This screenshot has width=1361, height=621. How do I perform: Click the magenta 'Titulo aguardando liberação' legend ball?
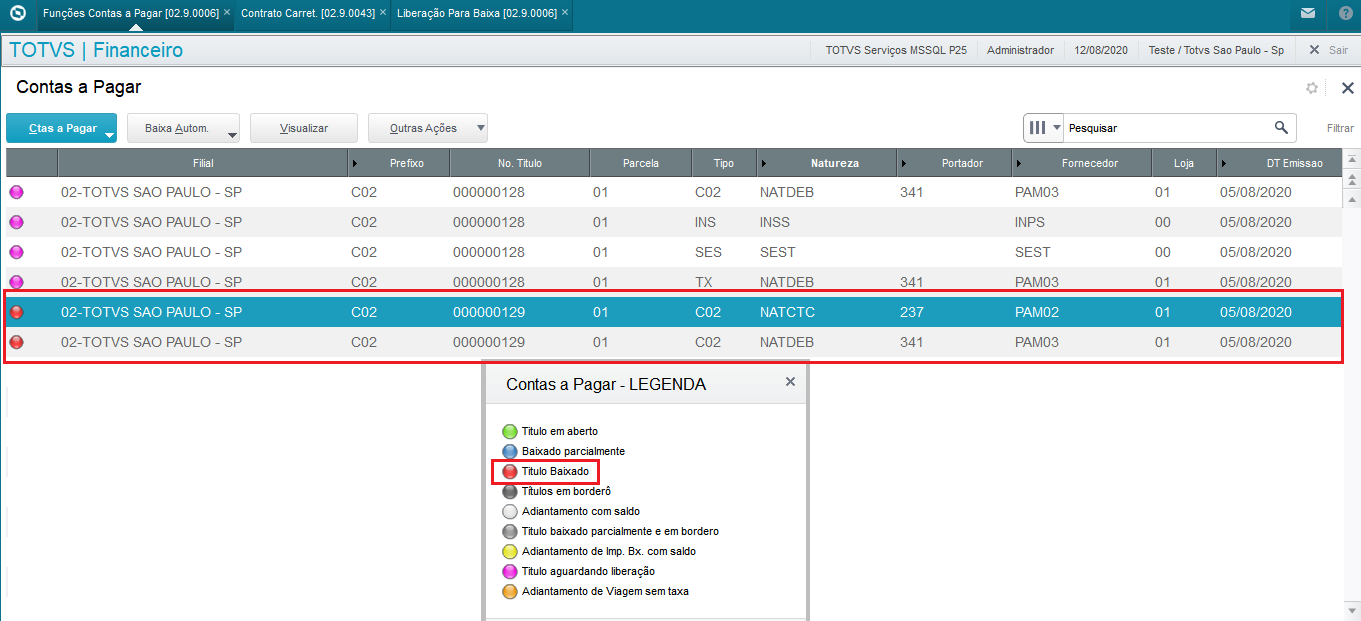tap(510, 572)
